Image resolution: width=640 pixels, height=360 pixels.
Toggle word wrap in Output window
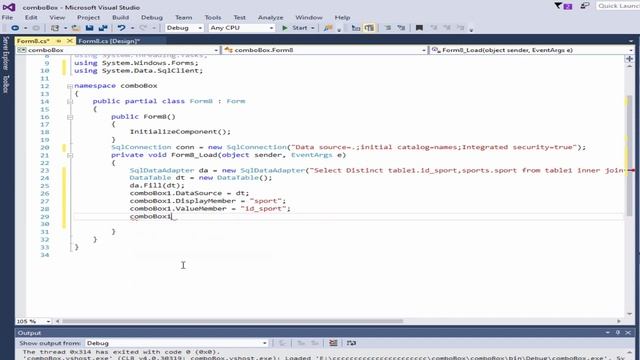pyautogui.click(x=351, y=343)
